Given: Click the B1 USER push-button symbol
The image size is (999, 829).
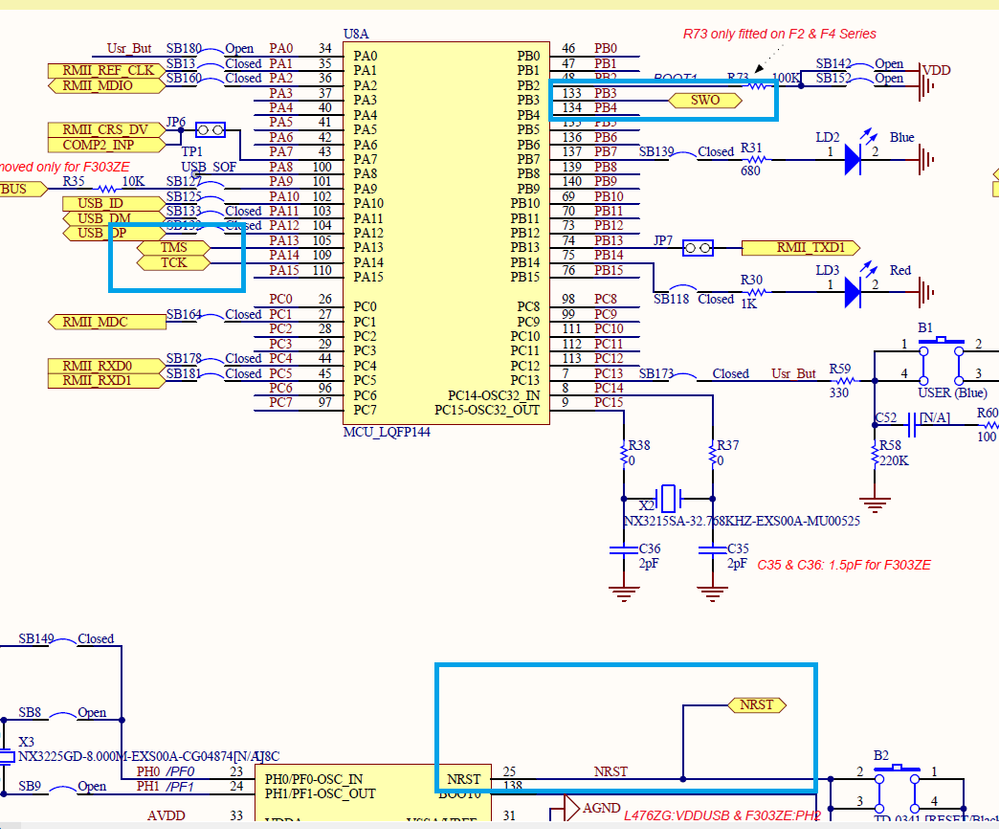Looking at the screenshot, I should coord(941,361).
